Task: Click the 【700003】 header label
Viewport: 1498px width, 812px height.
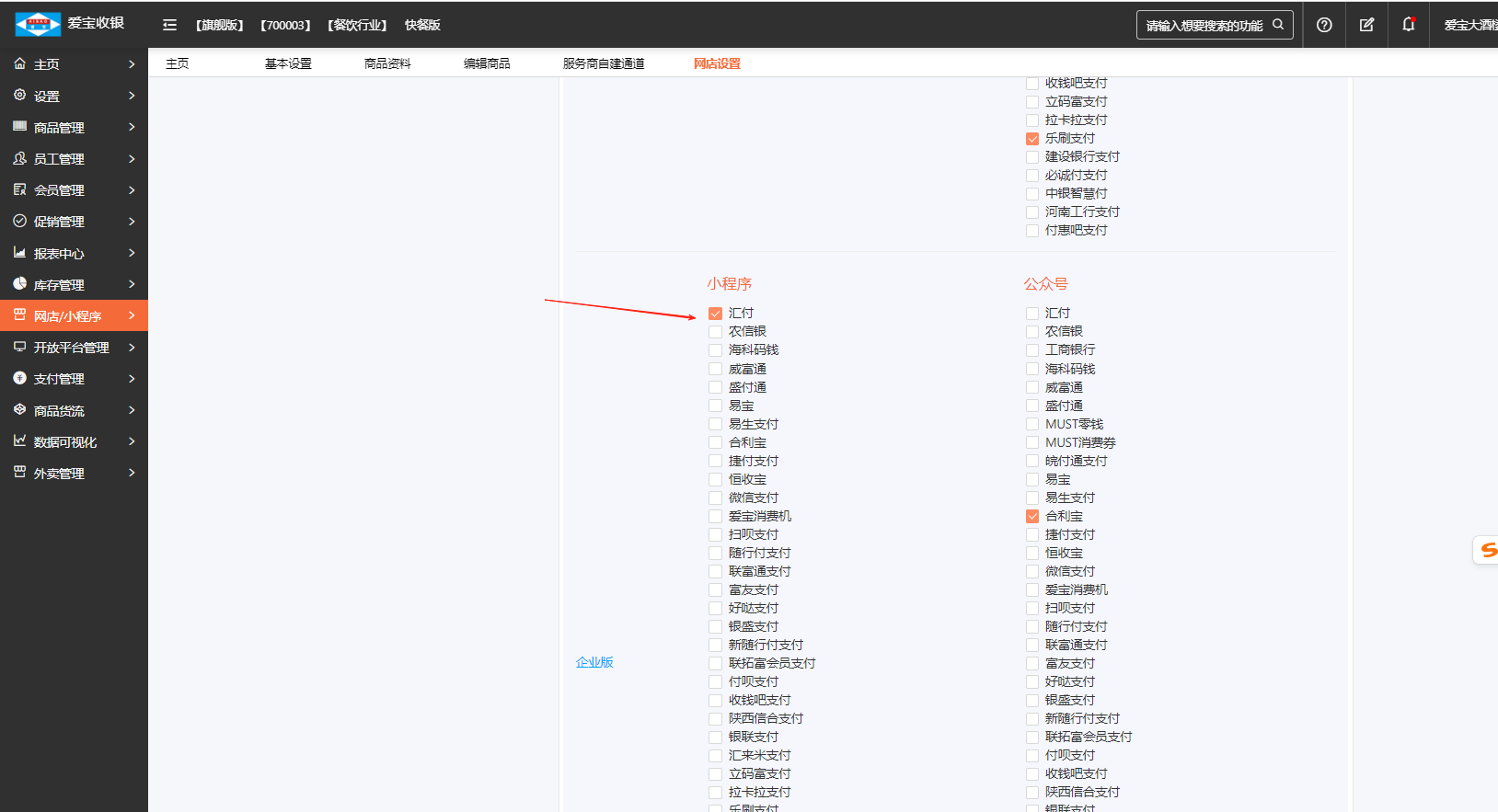Action: point(286,25)
